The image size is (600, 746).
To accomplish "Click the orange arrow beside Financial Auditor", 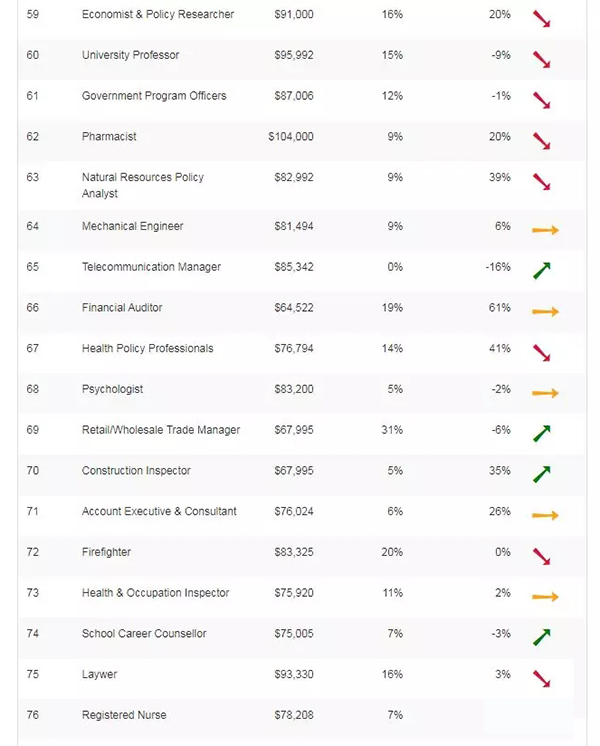I will point(545,312).
